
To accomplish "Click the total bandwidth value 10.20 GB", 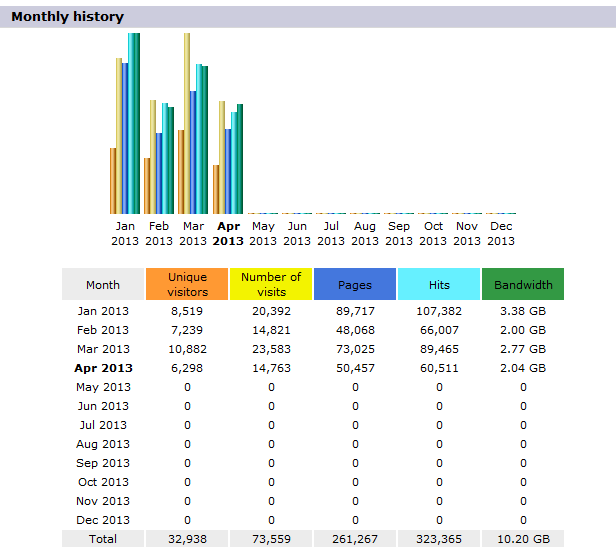I will (x=523, y=539).
